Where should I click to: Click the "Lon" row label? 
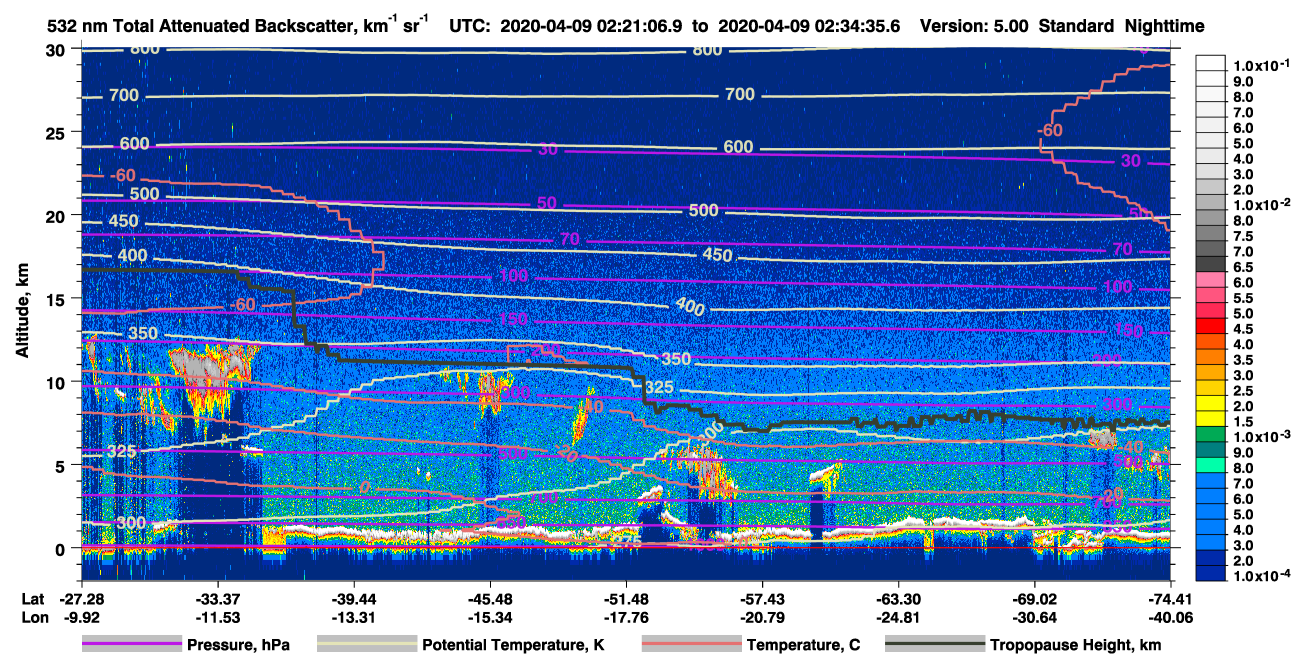(33, 617)
